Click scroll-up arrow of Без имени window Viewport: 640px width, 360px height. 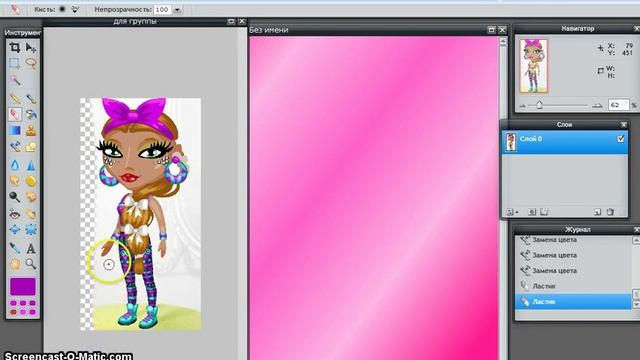pyautogui.click(x=503, y=41)
